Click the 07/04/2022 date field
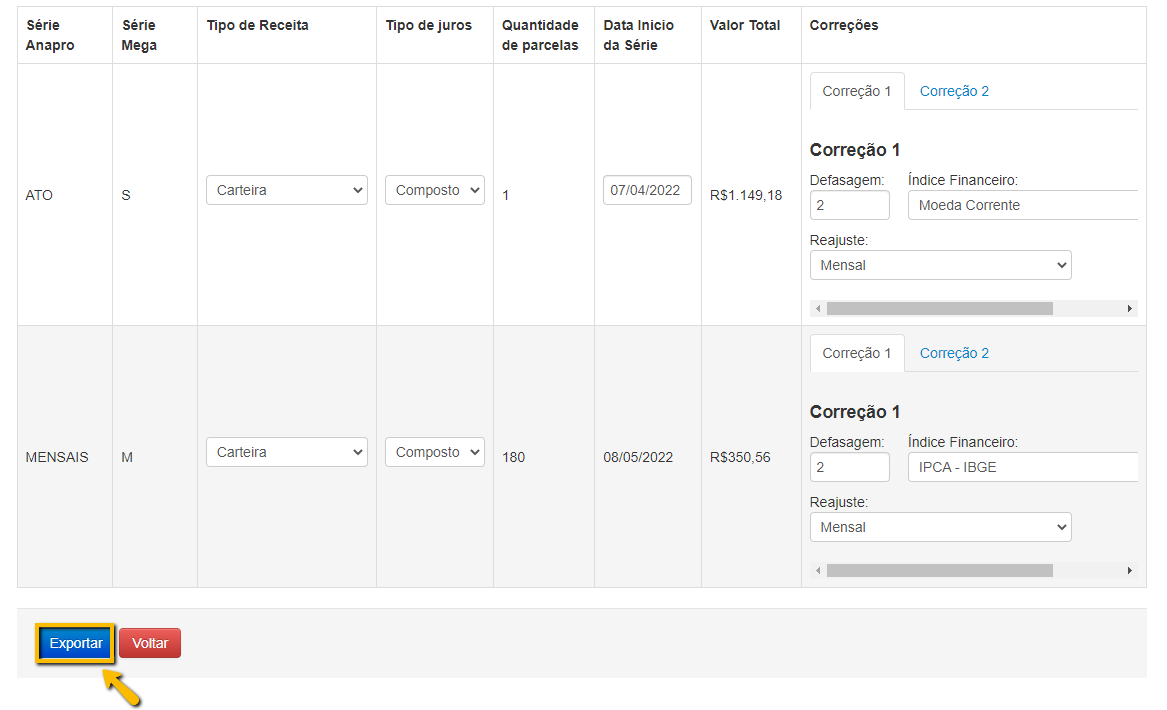This screenshot has height=710, width=1167. (647, 190)
